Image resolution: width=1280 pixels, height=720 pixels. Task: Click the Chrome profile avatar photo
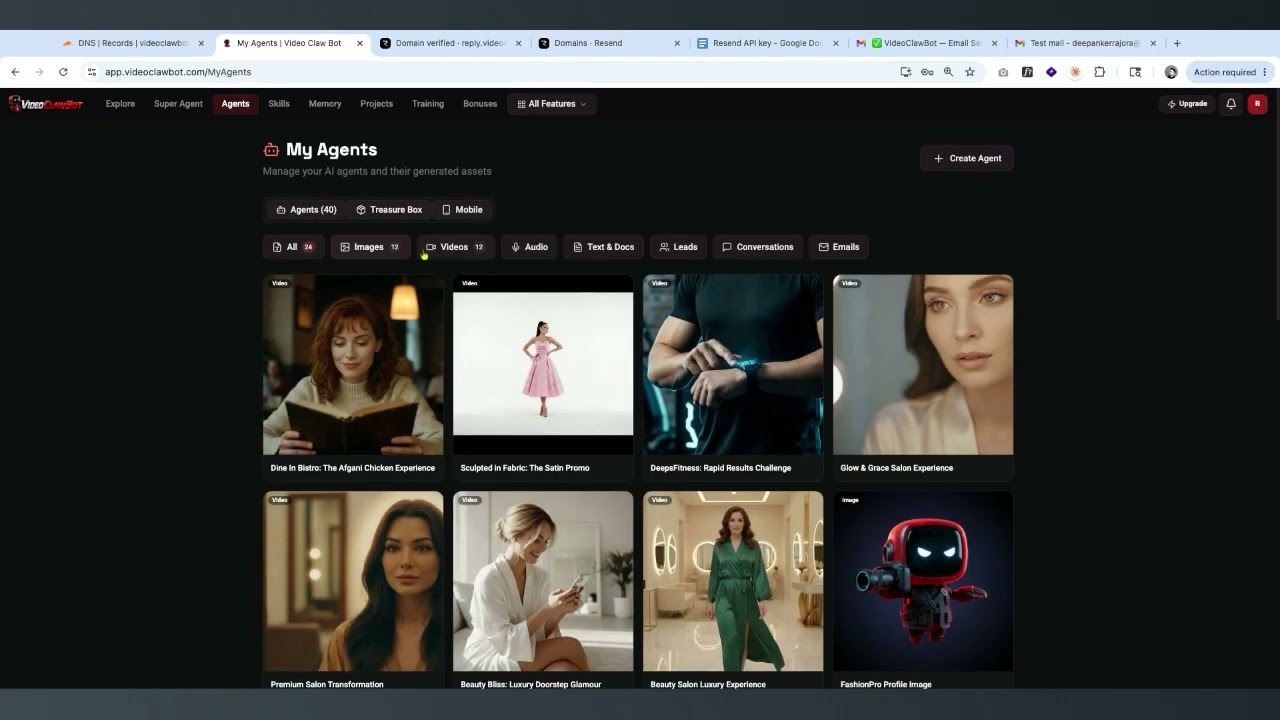[1171, 72]
